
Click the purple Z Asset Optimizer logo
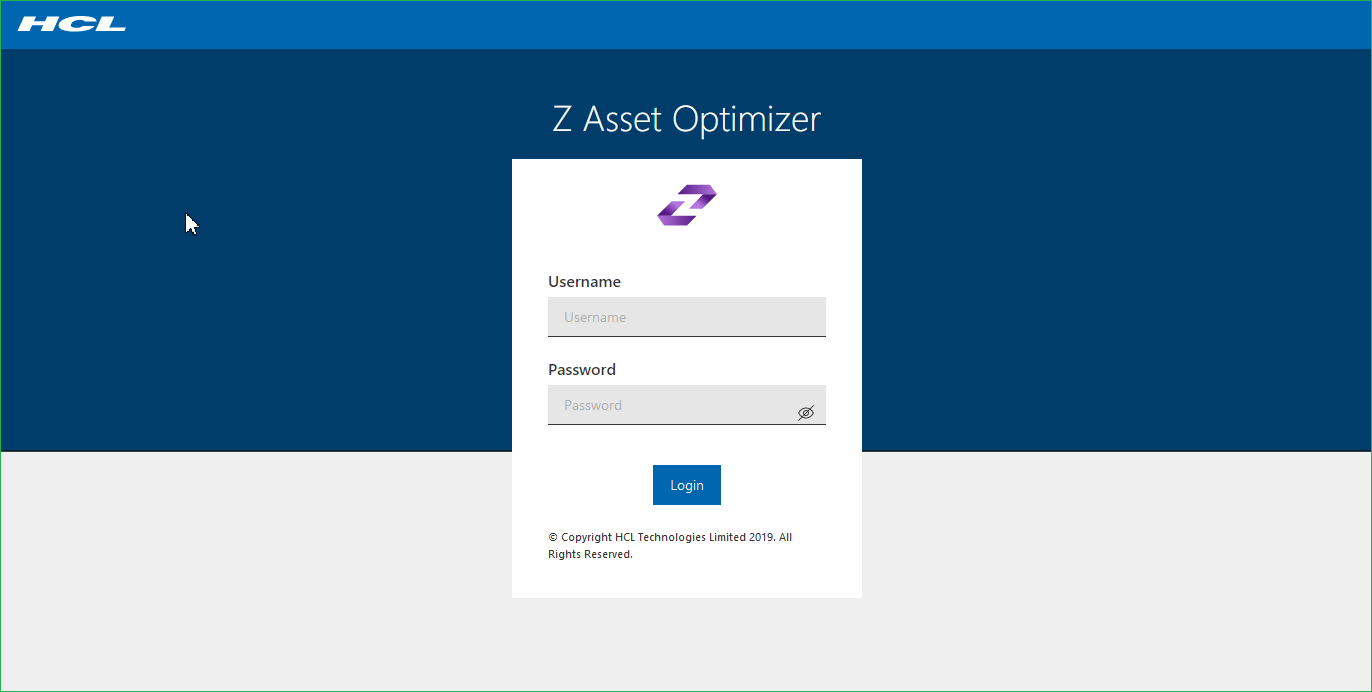687,205
